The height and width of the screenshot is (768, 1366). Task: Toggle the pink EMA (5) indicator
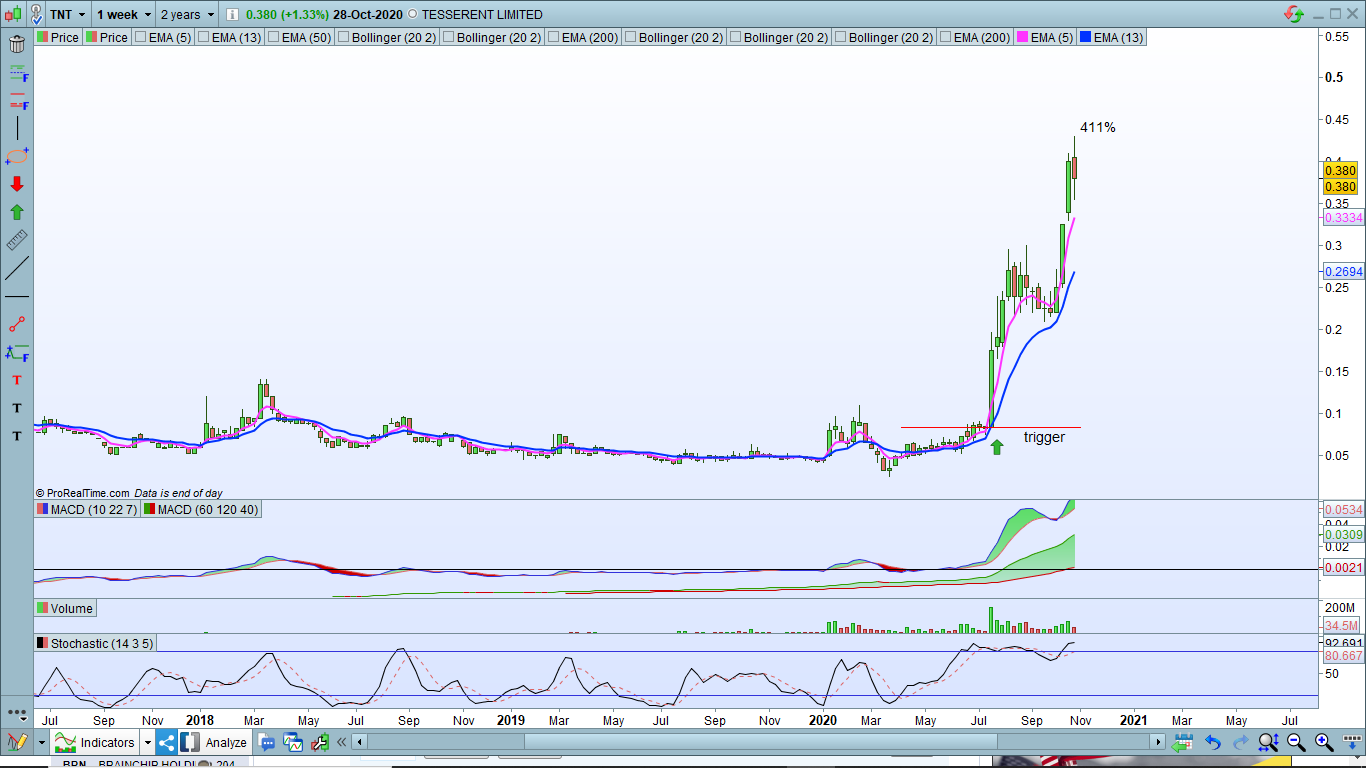tap(1045, 37)
